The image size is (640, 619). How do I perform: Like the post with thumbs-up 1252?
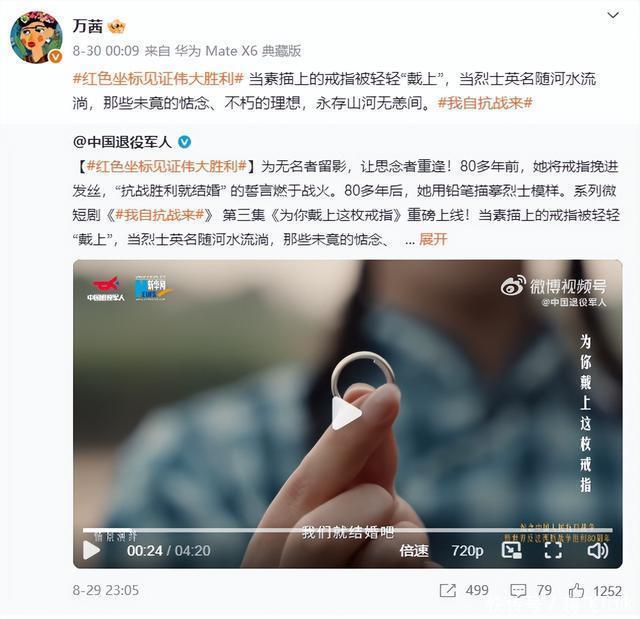[x=576, y=590]
